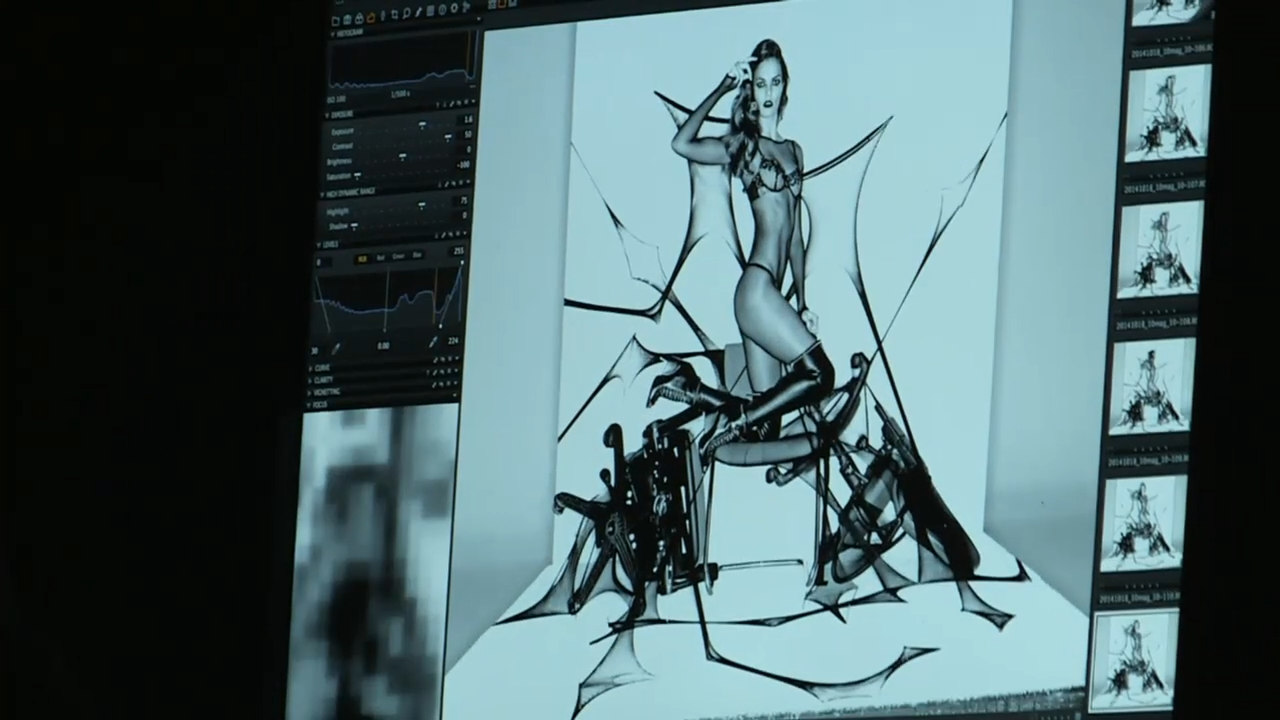1280x720 pixels.
Task: Click the 1/500 s shutter readout
Action: pos(400,94)
